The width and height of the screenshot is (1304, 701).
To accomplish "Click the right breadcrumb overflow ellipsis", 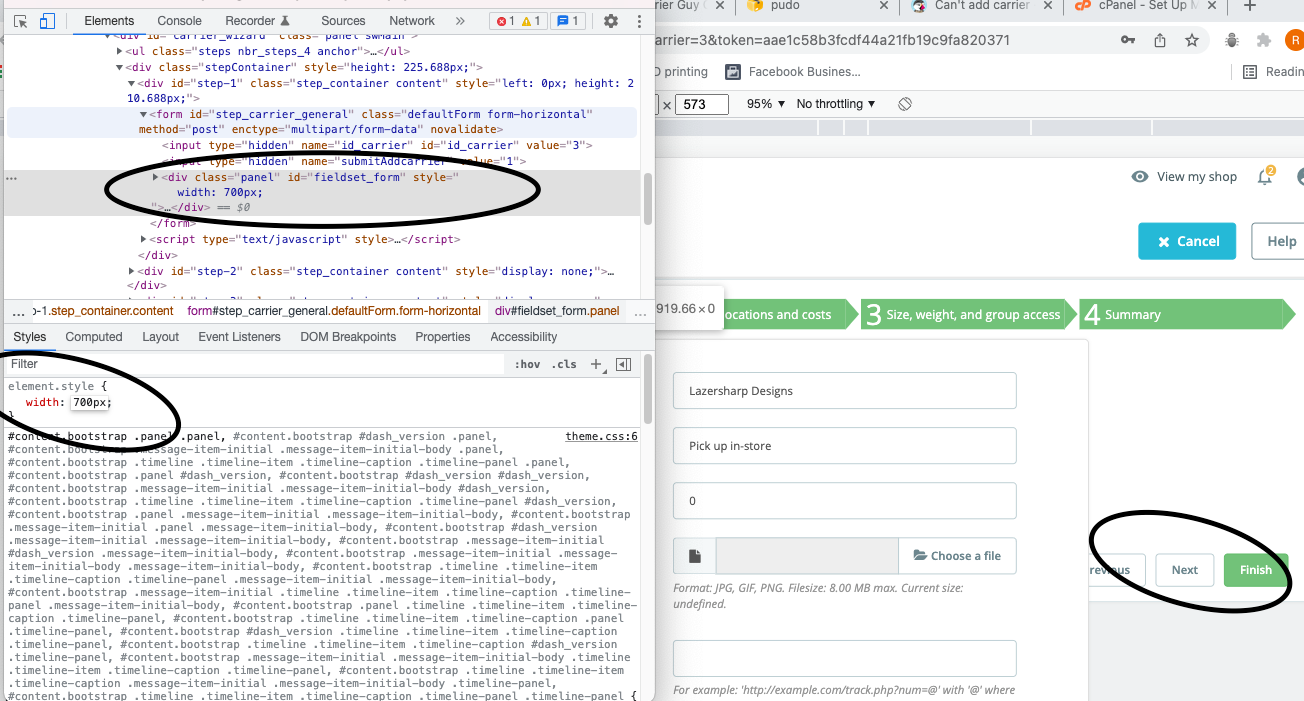I will click(x=641, y=311).
